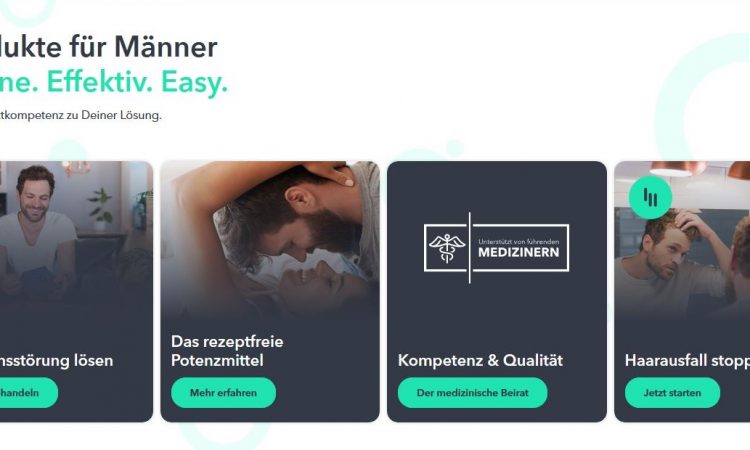Click the green bars logo icon
Screen dimensions: 750x450
(650, 197)
